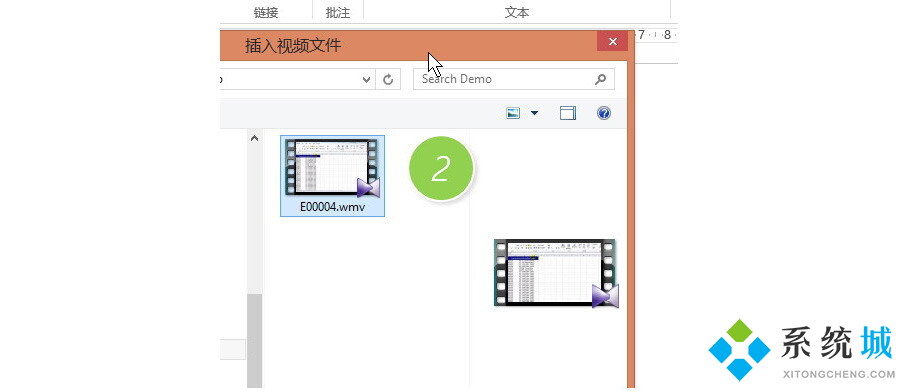Refresh the current folder listing
900x392 pixels.
[x=388, y=80]
